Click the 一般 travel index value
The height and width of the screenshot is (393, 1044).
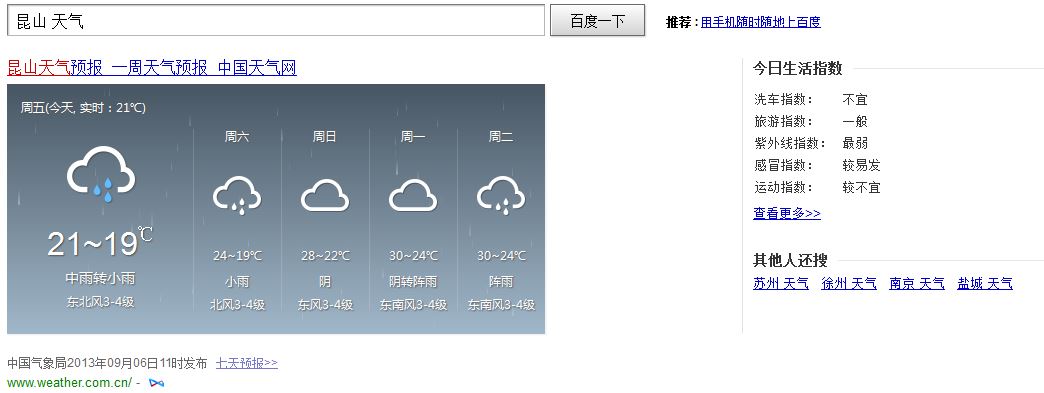coord(855,121)
